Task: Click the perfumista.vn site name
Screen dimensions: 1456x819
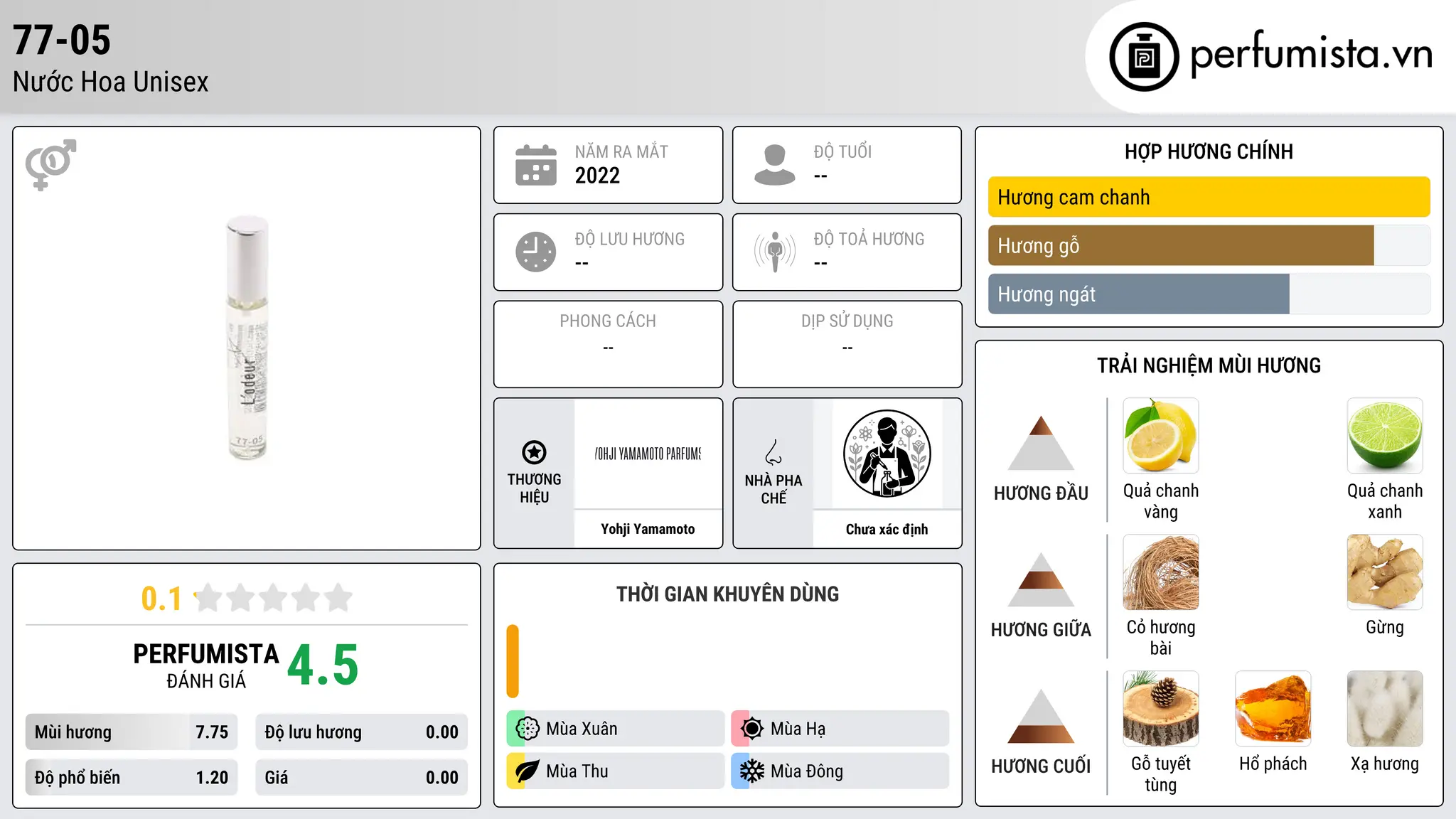Action: click(1311, 54)
